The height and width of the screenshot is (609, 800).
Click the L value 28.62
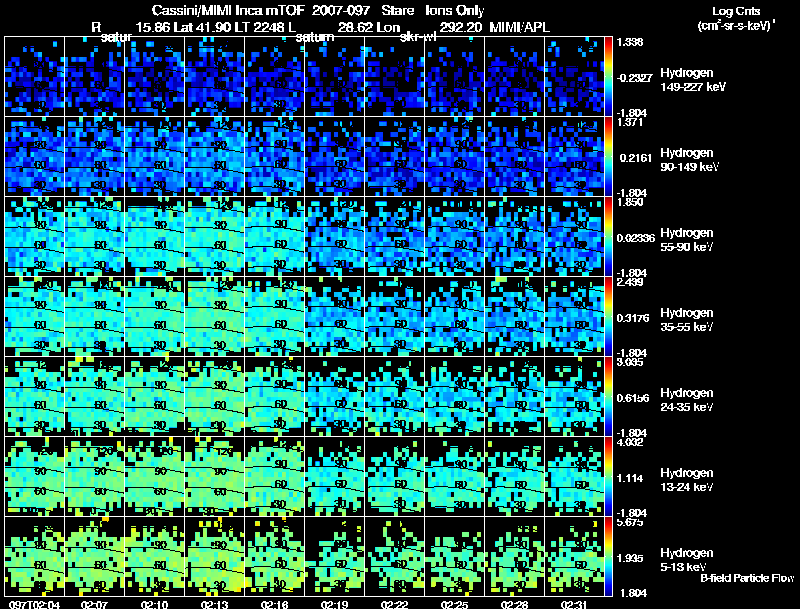pos(355,27)
